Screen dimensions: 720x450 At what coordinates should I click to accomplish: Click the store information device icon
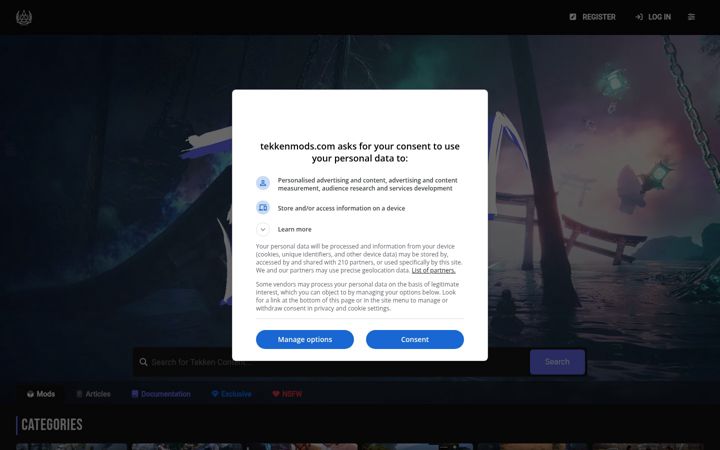pyautogui.click(x=263, y=208)
